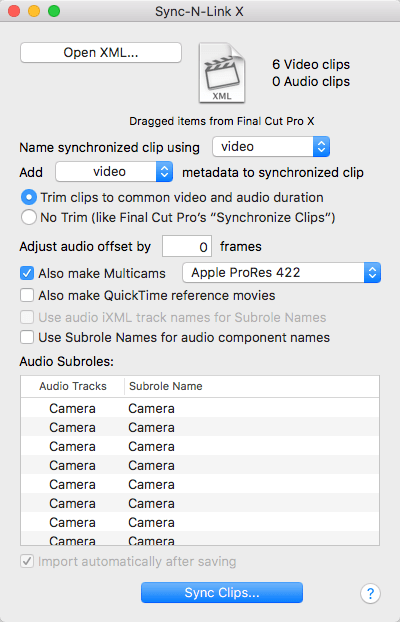Close the Sync-N-Link X window
This screenshot has width=400, height=622.
pyautogui.click(x=14, y=11)
